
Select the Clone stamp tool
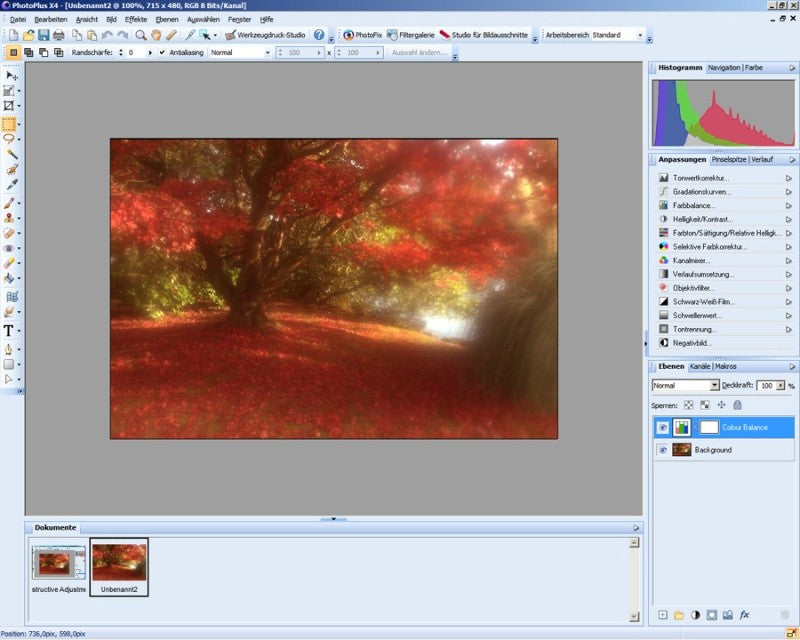[x=9, y=218]
